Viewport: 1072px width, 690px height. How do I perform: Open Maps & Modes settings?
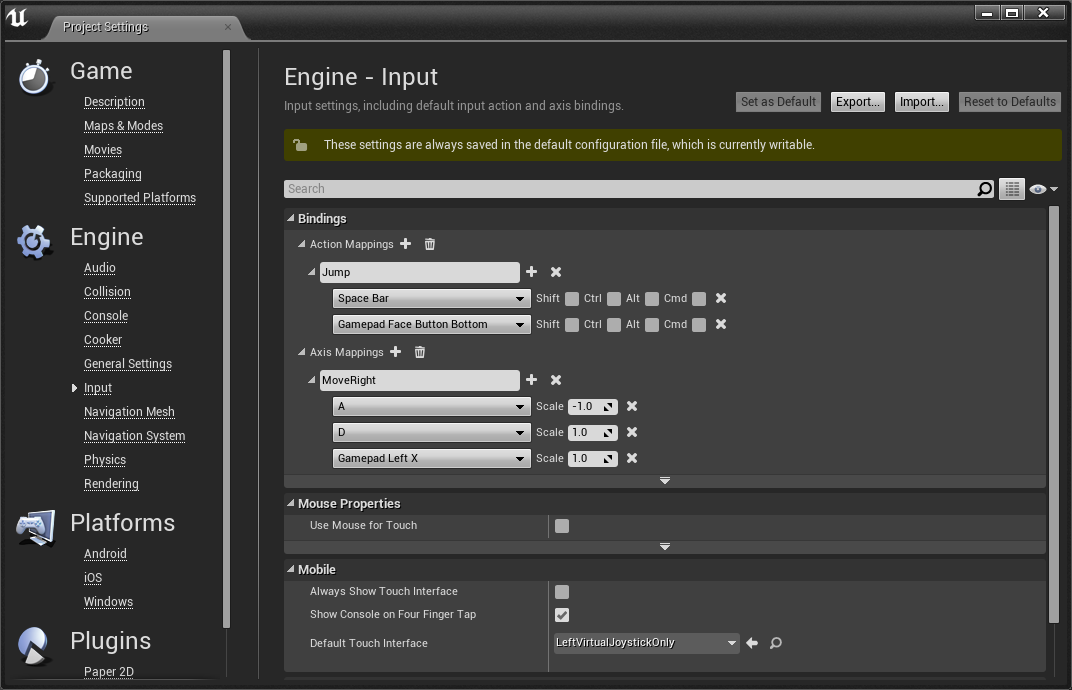coord(123,126)
